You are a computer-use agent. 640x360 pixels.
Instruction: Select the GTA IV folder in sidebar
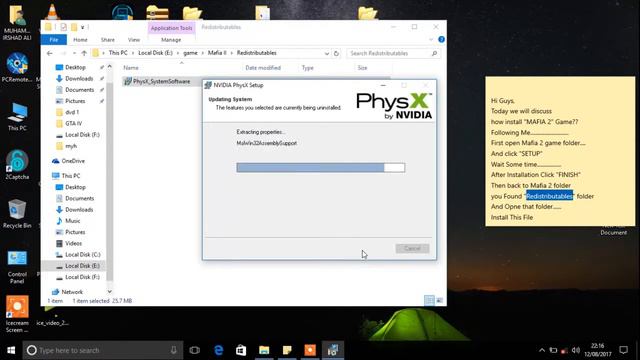pos(73,123)
